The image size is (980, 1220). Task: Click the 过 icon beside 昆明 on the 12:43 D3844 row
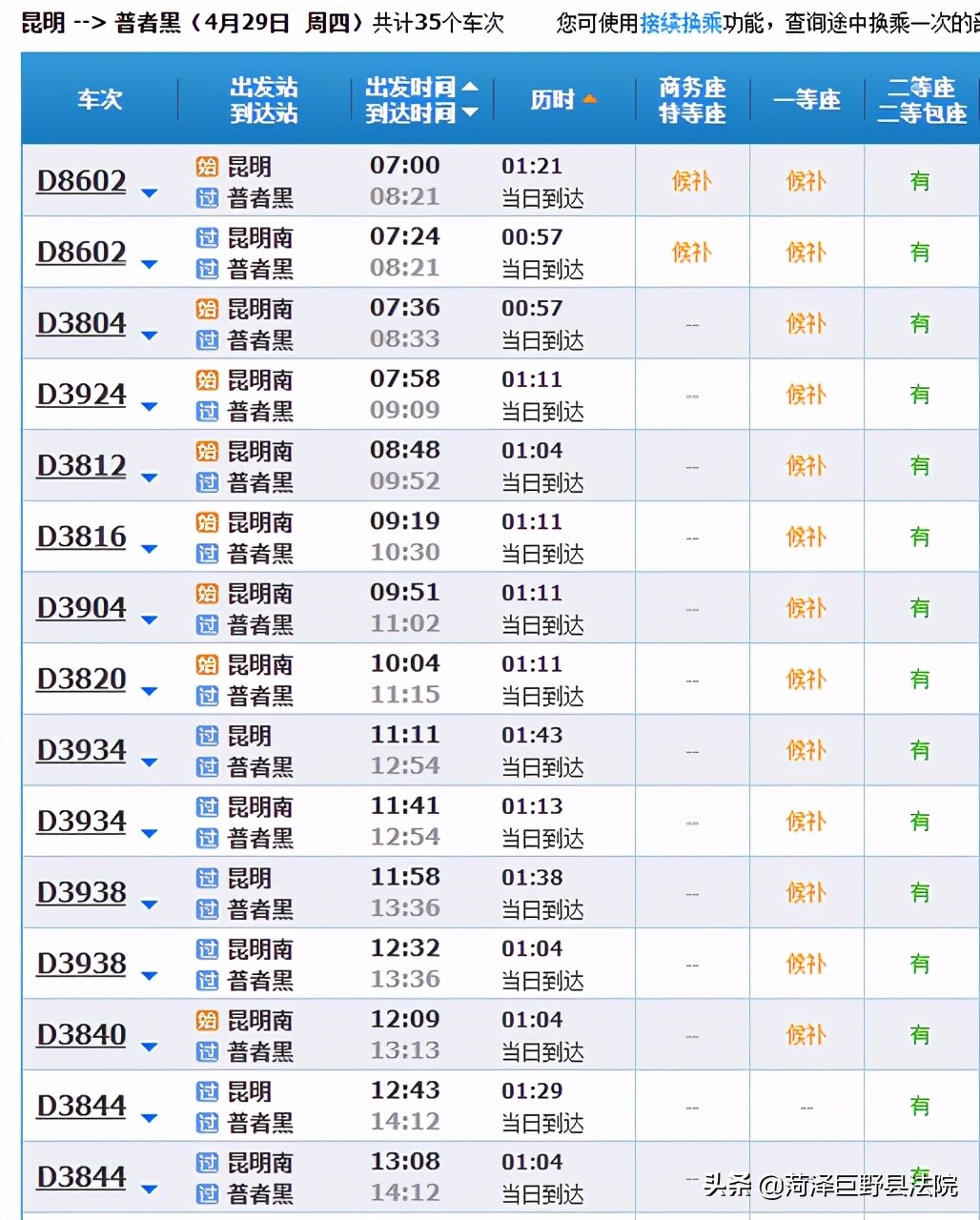click(207, 1091)
